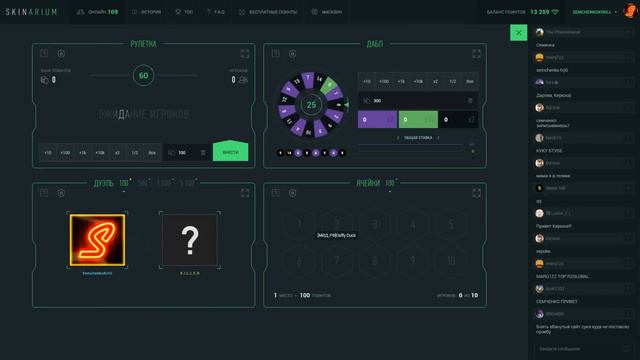Image resolution: width=640 pixels, height=360 pixels.
Task: Click the round settings icon in Ячейки panel
Action: 293,193
